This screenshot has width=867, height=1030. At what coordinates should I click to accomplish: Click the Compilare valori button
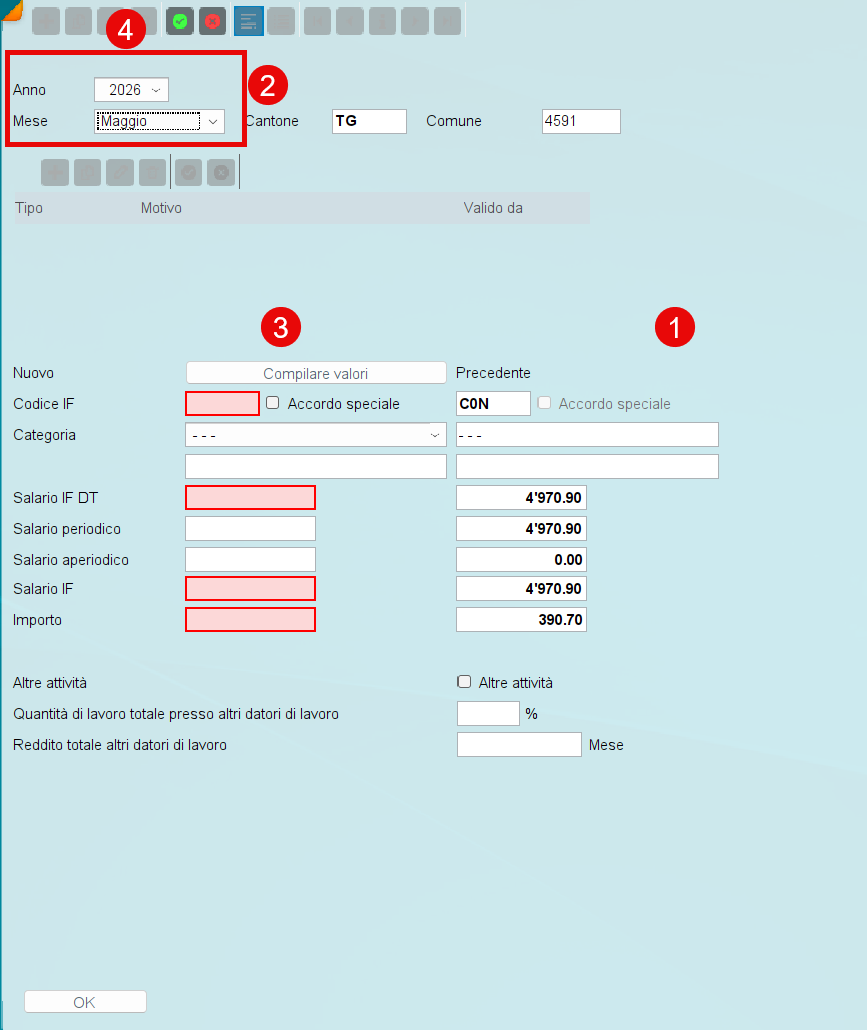(316, 373)
